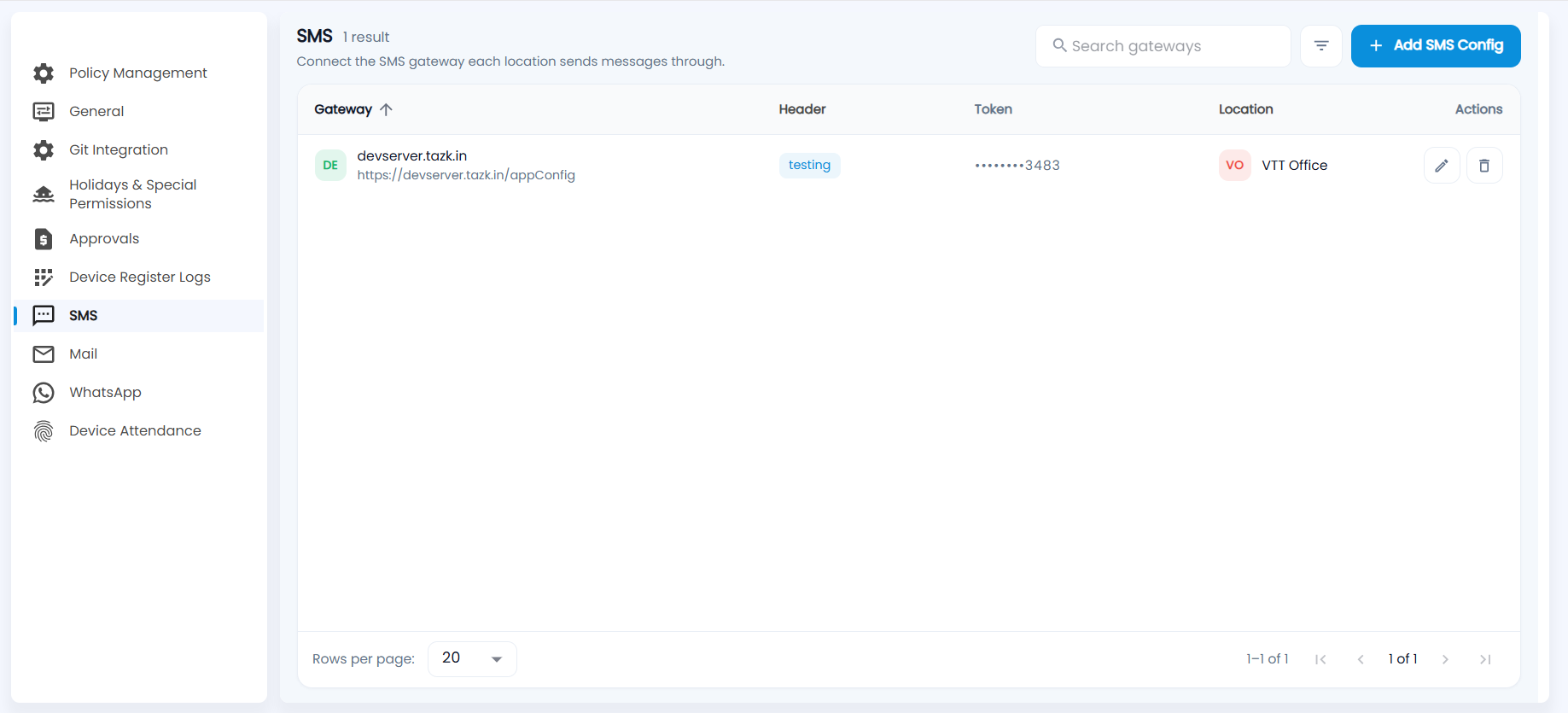The image size is (1568, 713).
Task: Click the VO location avatar badge
Action: (x=1235, y=166)
